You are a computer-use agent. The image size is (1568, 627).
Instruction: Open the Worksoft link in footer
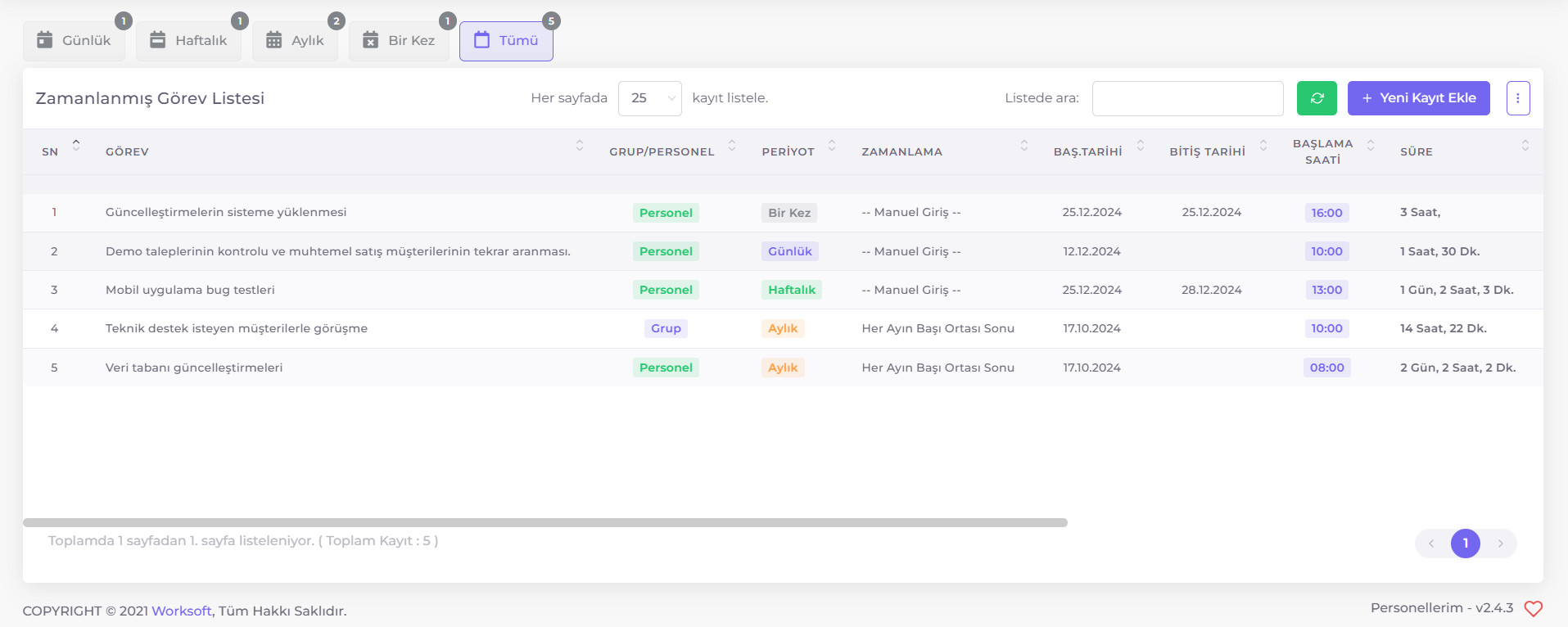tap(182, 611)
